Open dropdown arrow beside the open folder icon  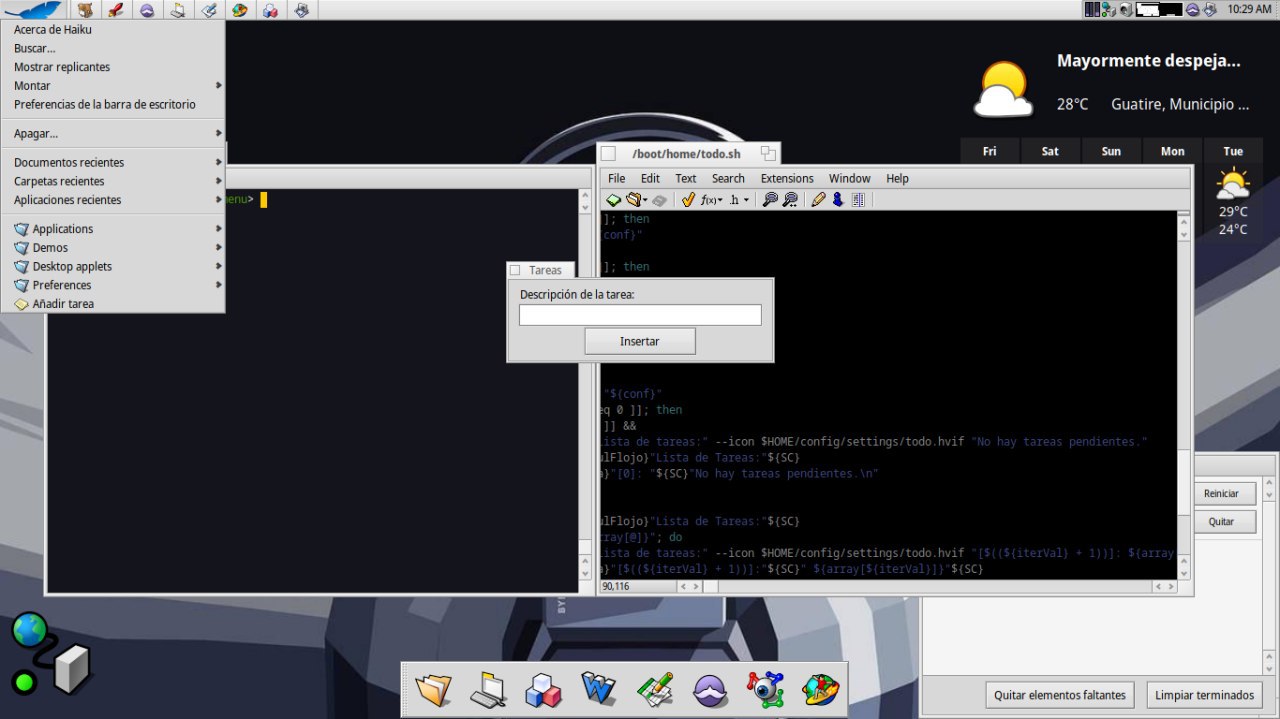[645, 200]
